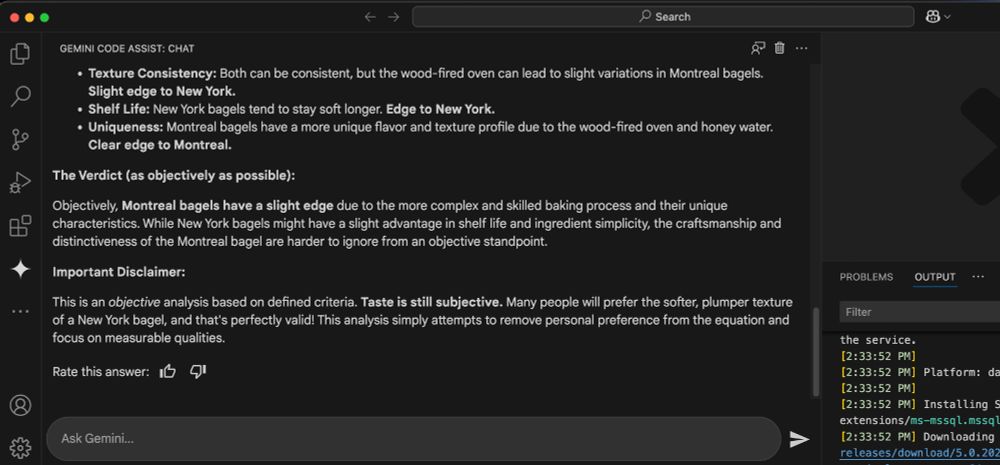Open the Manage gear settings
1000x465 pixels.
click(x=20, y=448)
